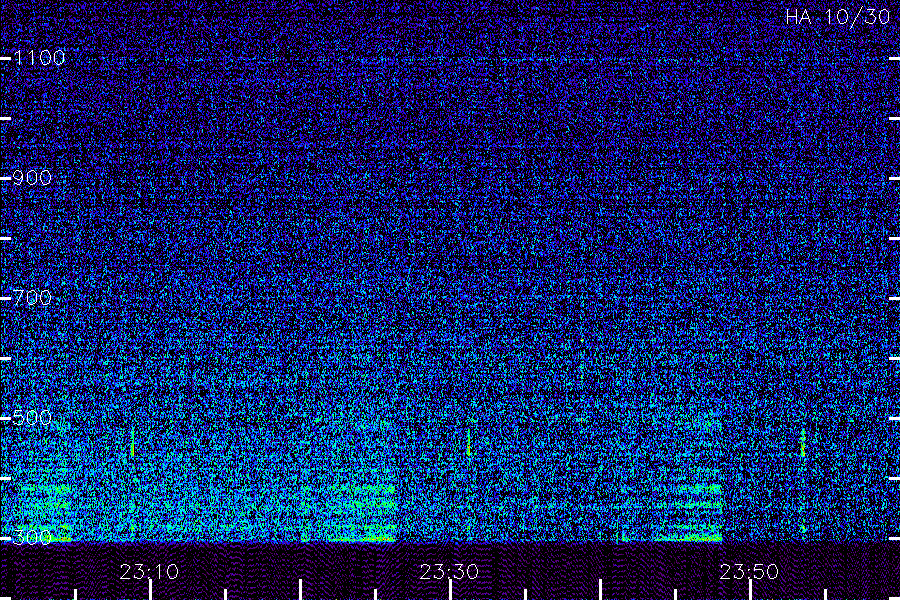This screenshot has height=600, width=900.
Task: Click the tall tick mark below 23:30
Action: (x=451, y=590)
